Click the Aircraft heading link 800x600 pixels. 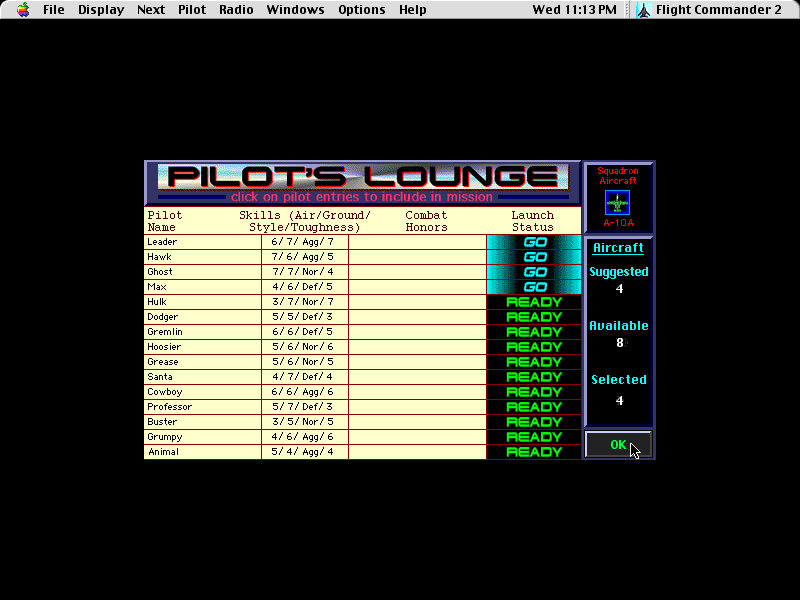[x=618, y=247]
